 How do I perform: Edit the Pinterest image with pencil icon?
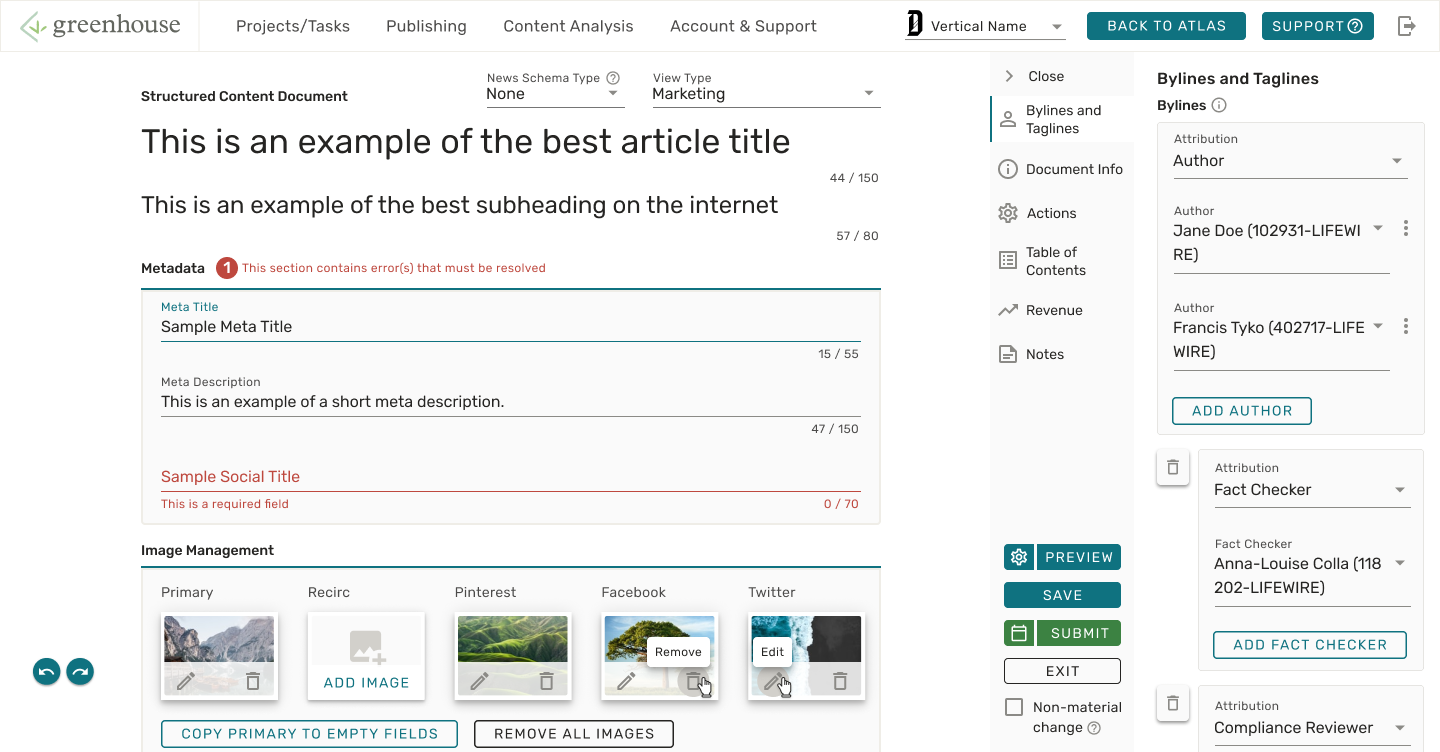point(479,681)
